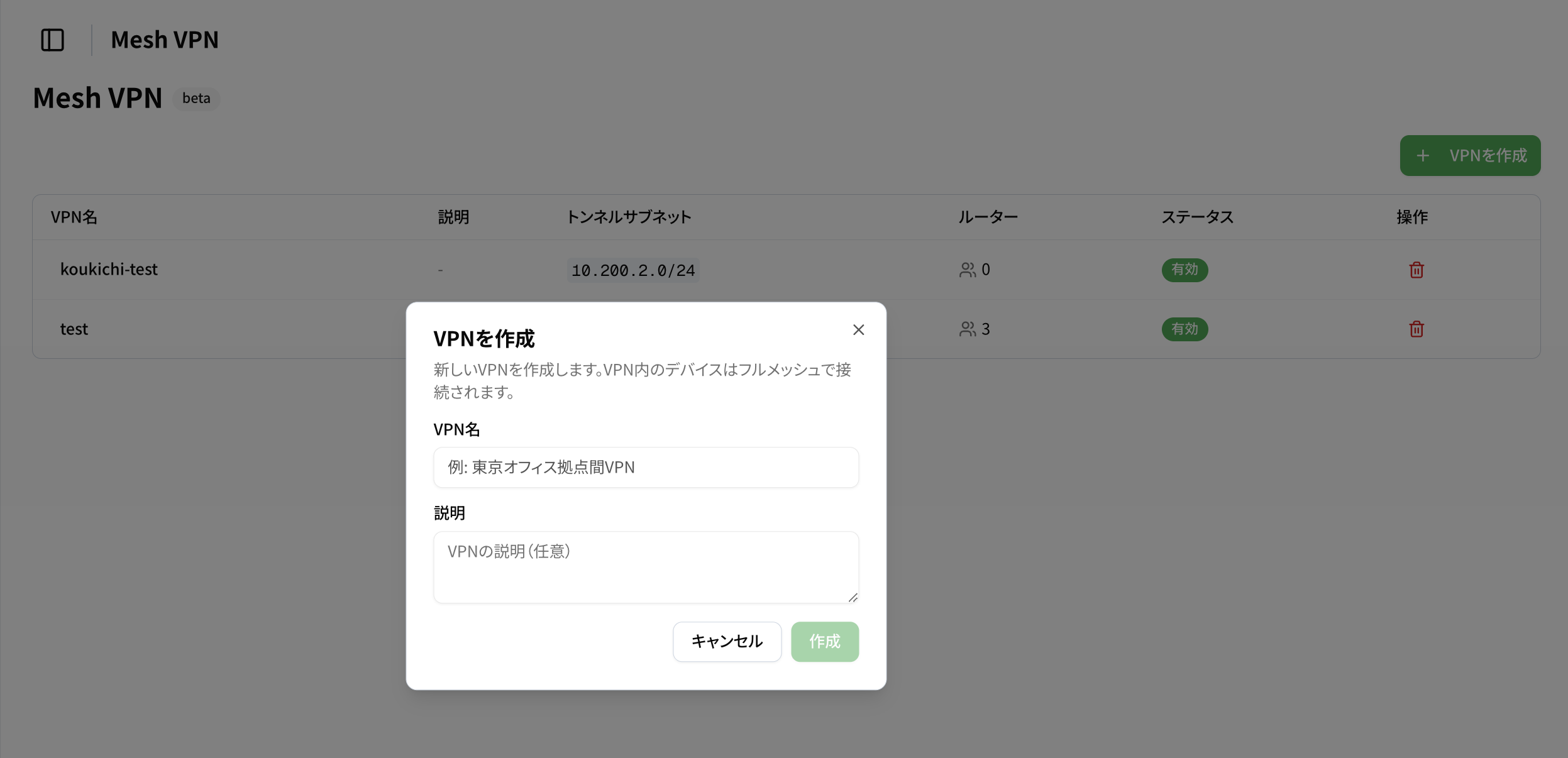Click the 有効 status badge for test
Image resolution: width=1568 pixels, height=758 pixels.
[x=1184, y=329]
